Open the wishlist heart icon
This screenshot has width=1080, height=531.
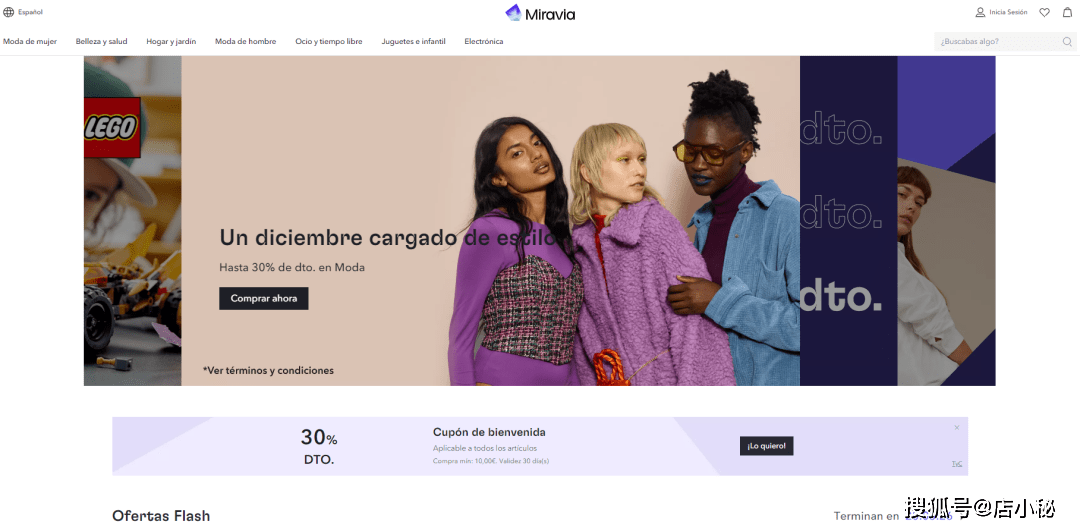click(1044, 12)
